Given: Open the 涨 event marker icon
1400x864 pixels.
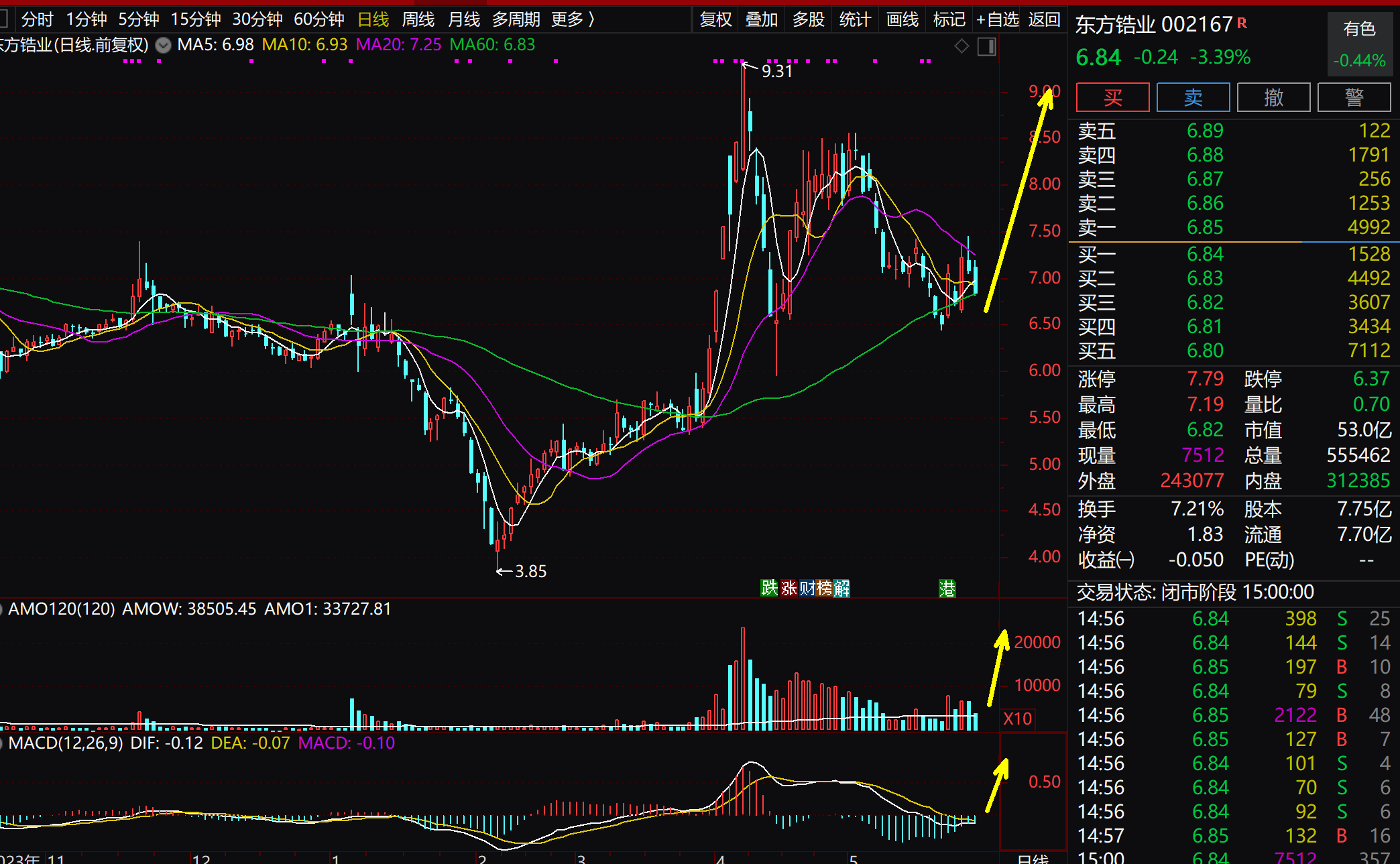Looking at the screenshot, I should click(789, 589).
